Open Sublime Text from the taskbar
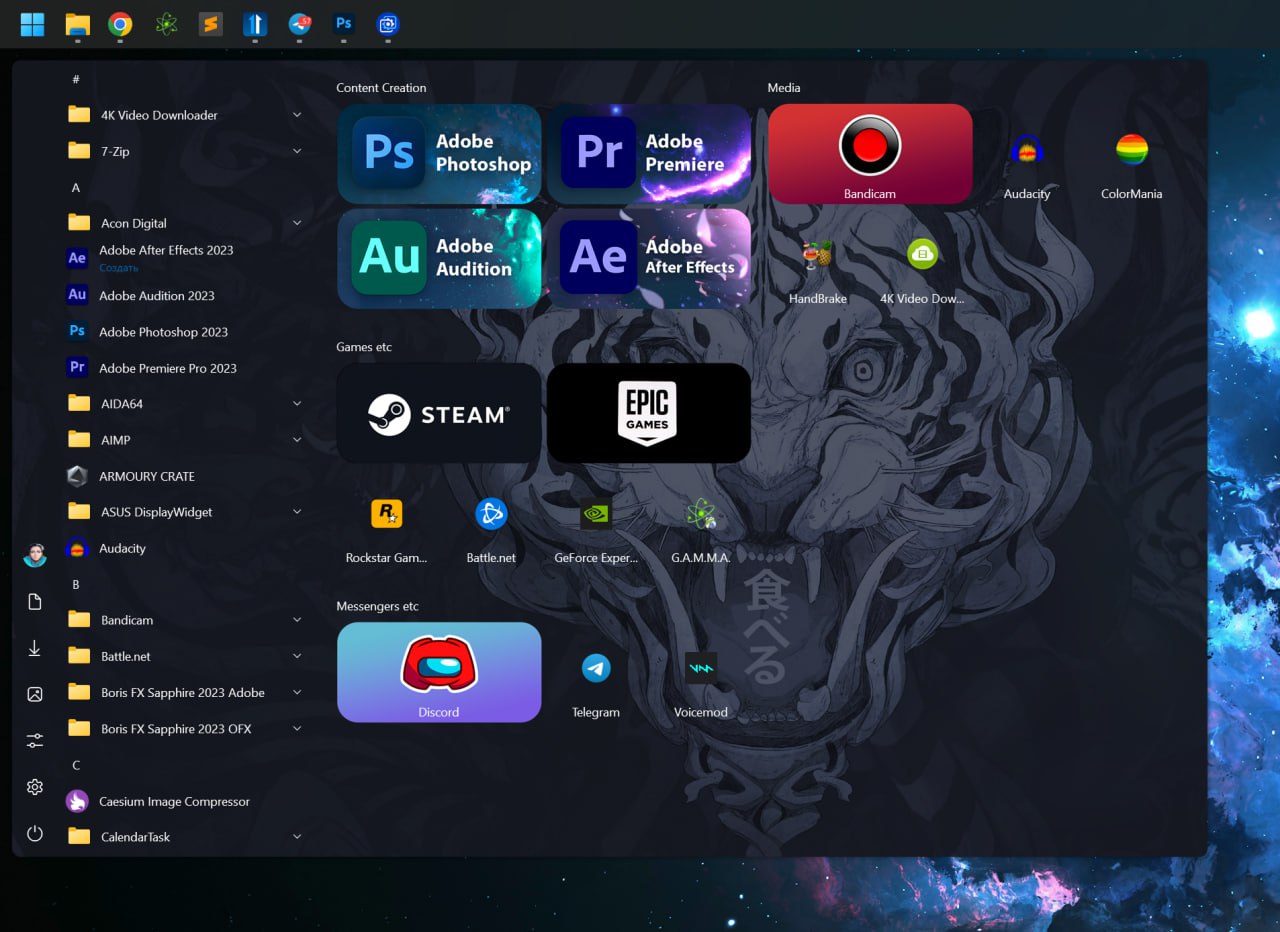The width and height of the screenshot is (1280, 932). point(210,24)
